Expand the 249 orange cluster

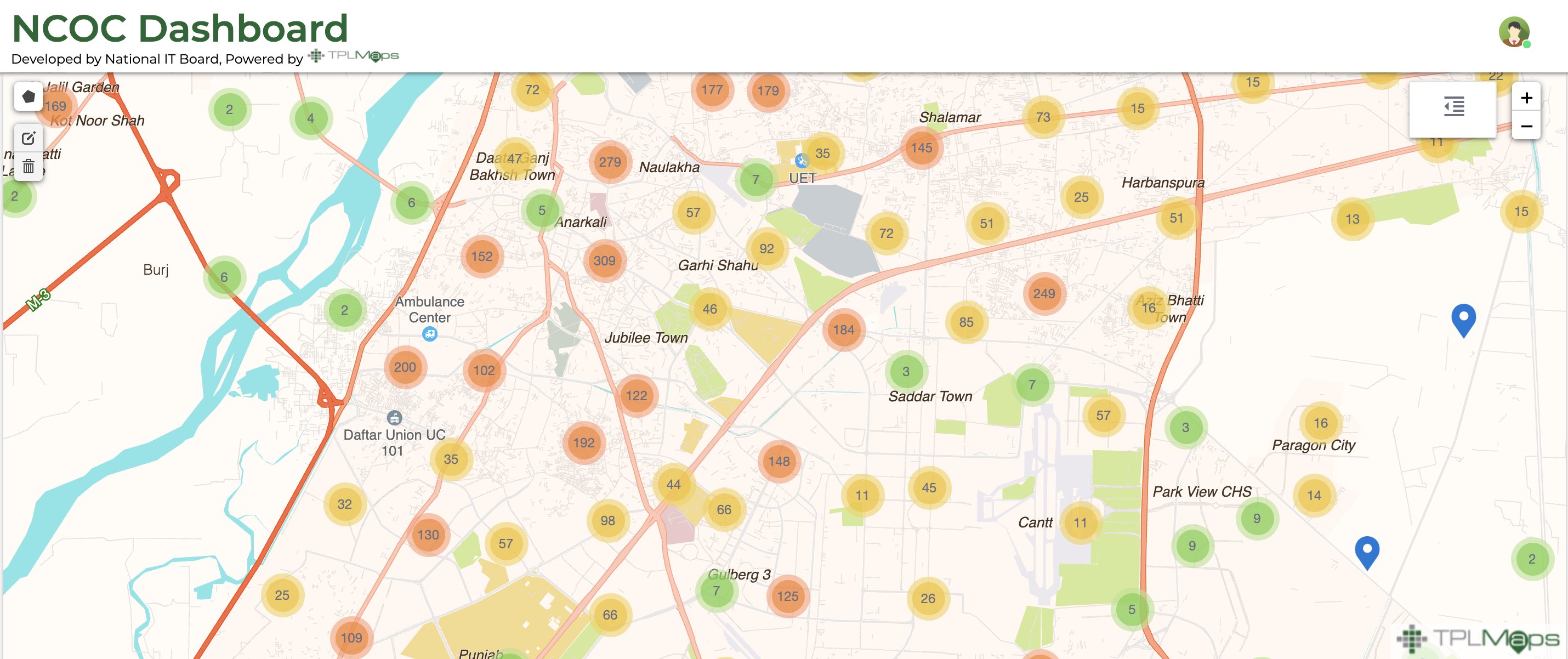click(1044, 293)
